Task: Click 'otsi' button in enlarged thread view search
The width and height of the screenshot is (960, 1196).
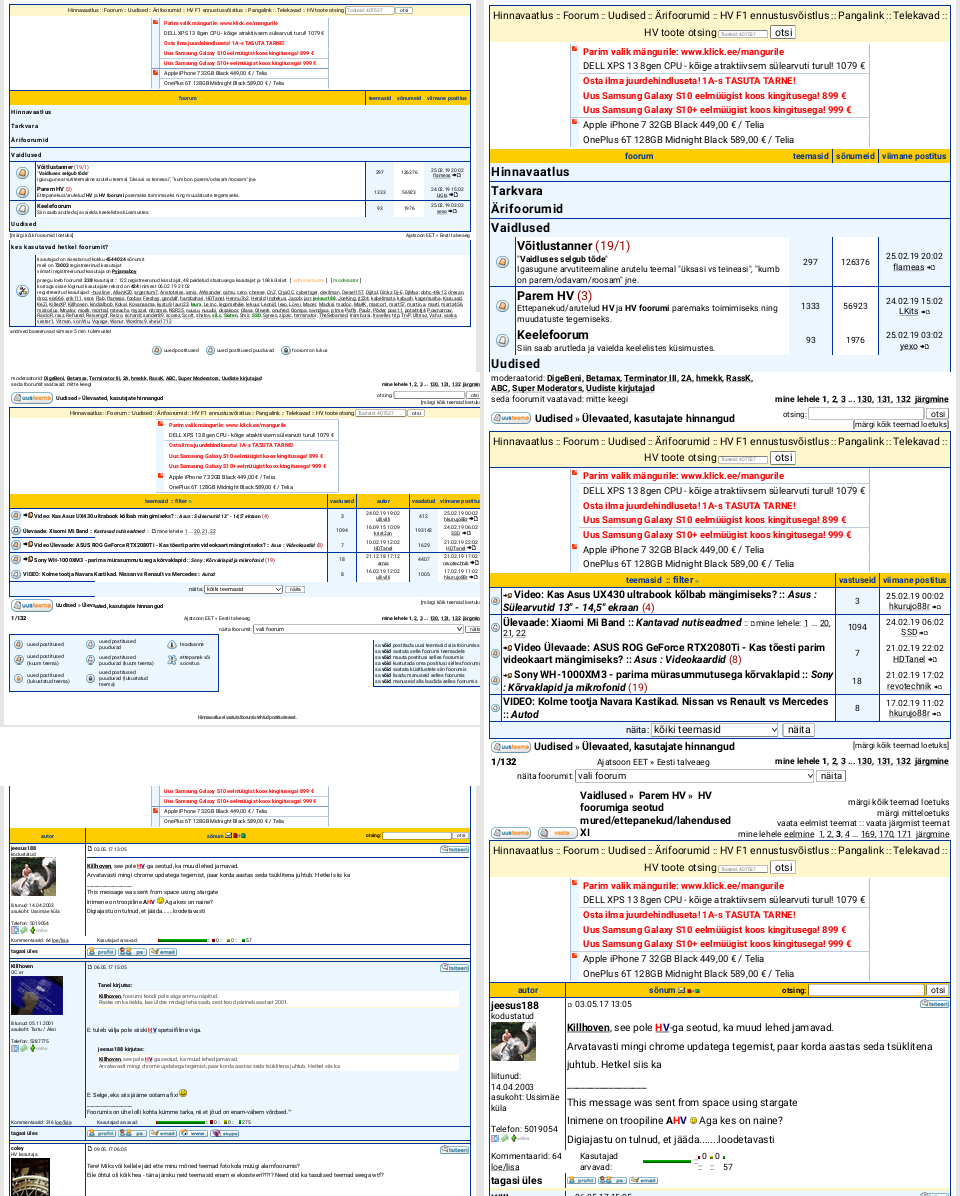Action: (938, 990)
